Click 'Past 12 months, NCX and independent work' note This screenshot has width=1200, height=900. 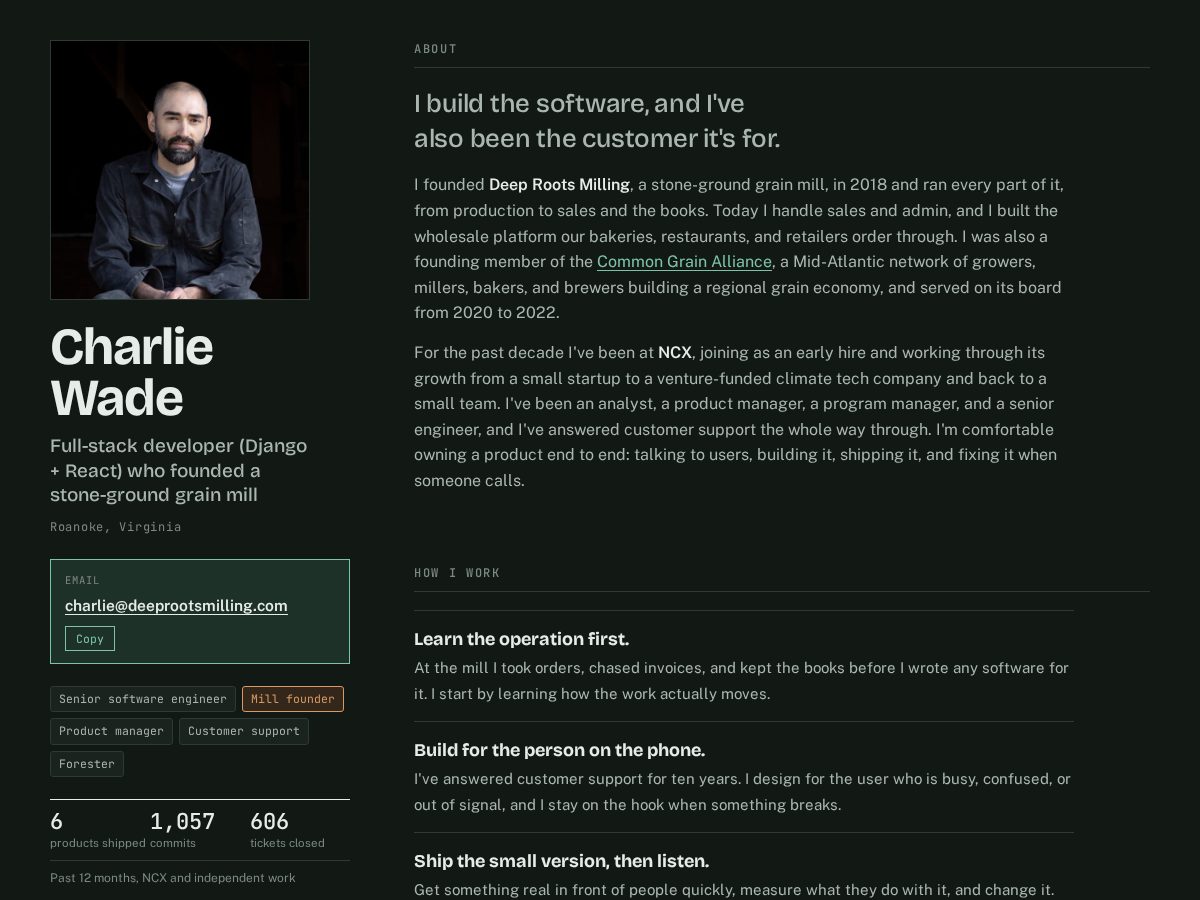[173, 878]
